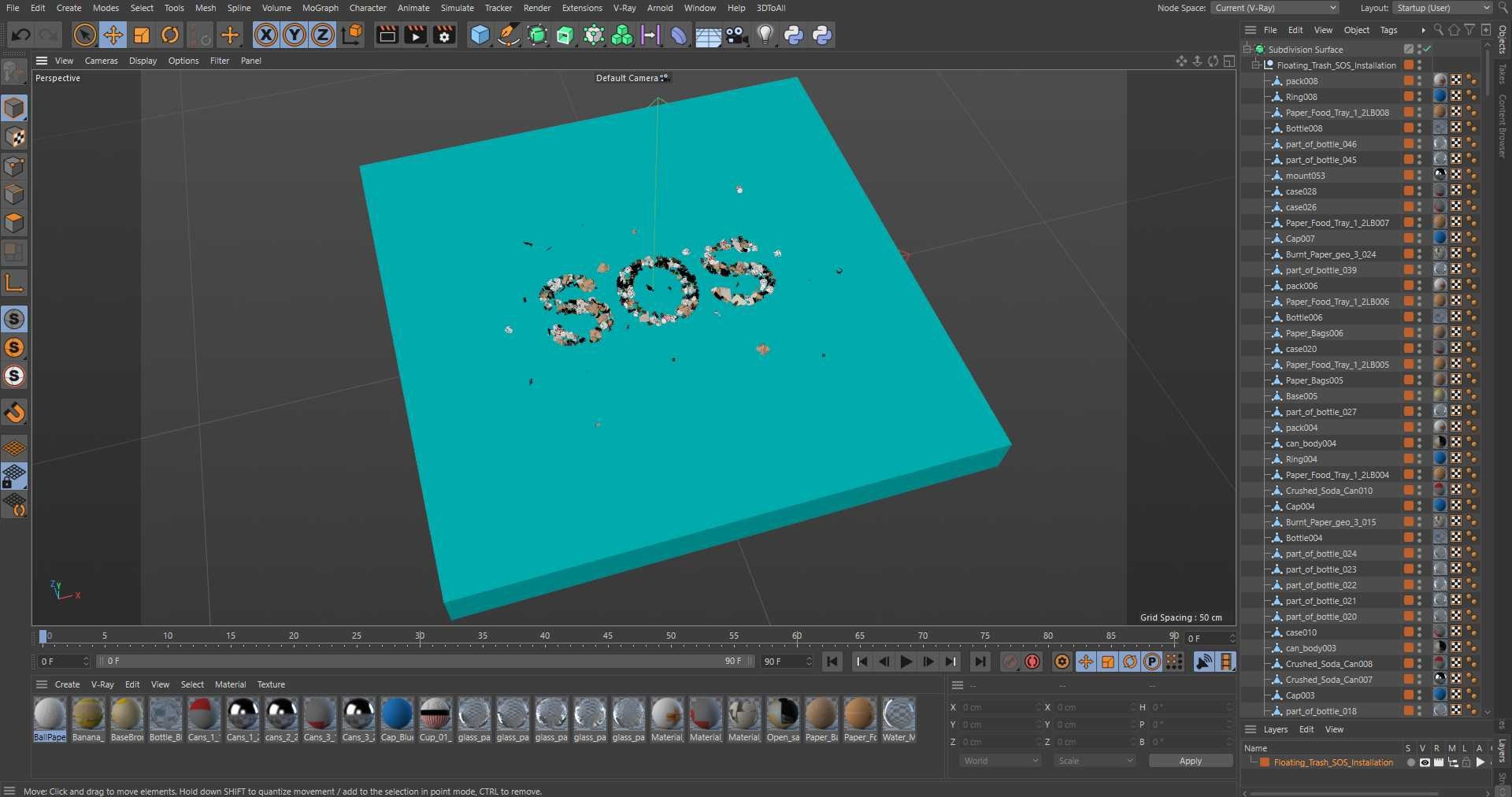The height and width of the screenshot is (797, 1512).
Task: Switch to Texture mode checkered icon
Action: [14, 137]
